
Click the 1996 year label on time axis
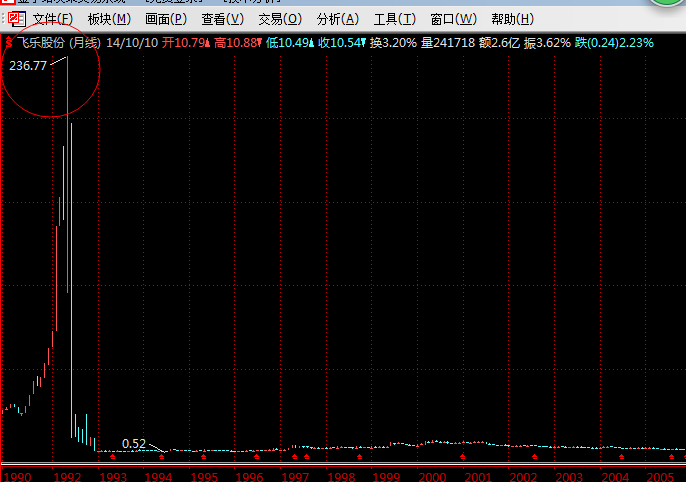point(250,476)
